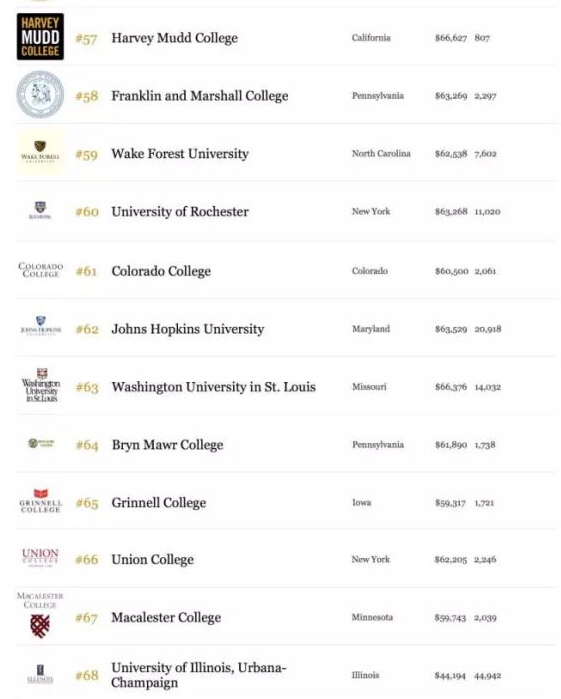Image resolution: width=561 pixels, height=699 pixels.
Task: Select University of Illinois, Urbana-Champaign title
Action: [x=199, y=675]
